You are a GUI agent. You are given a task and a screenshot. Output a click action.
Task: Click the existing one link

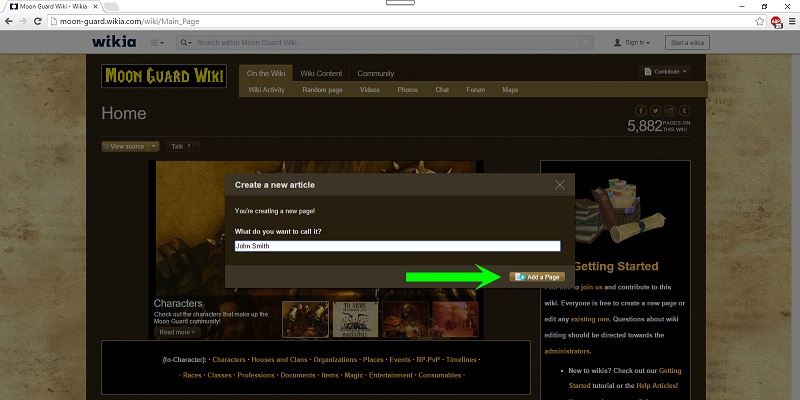coord(590,319)
